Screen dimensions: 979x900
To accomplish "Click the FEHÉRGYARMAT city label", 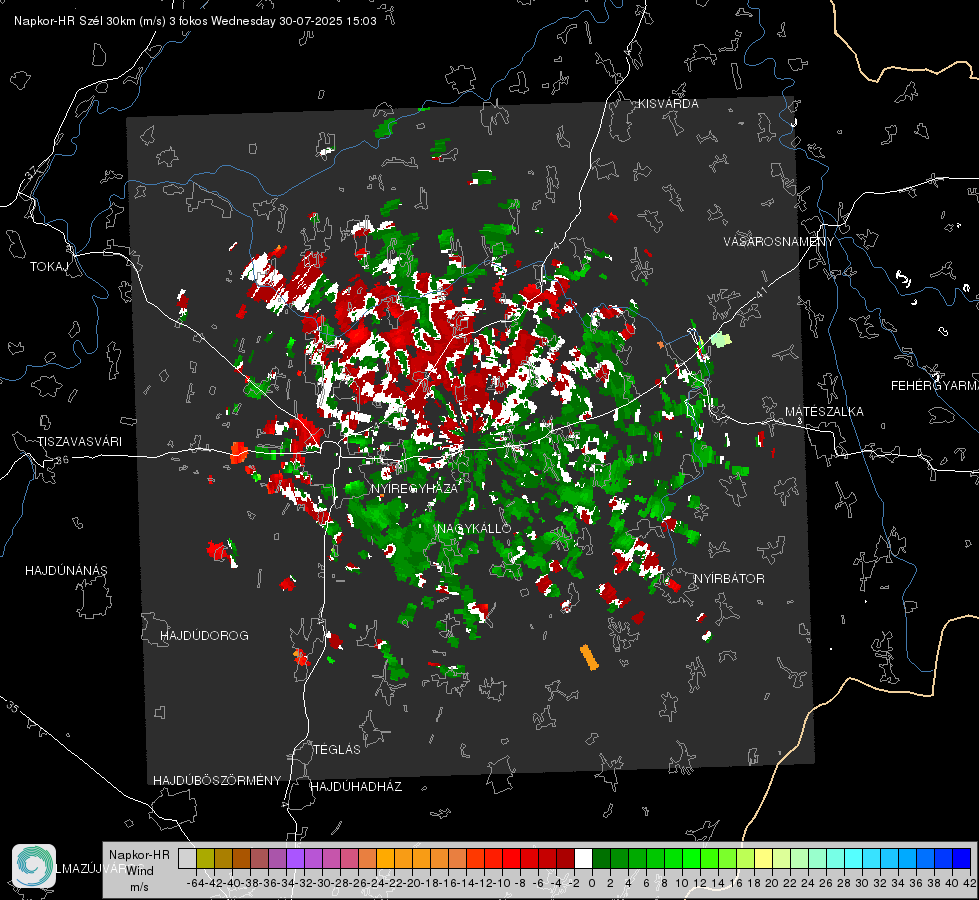I will [934, 386].
